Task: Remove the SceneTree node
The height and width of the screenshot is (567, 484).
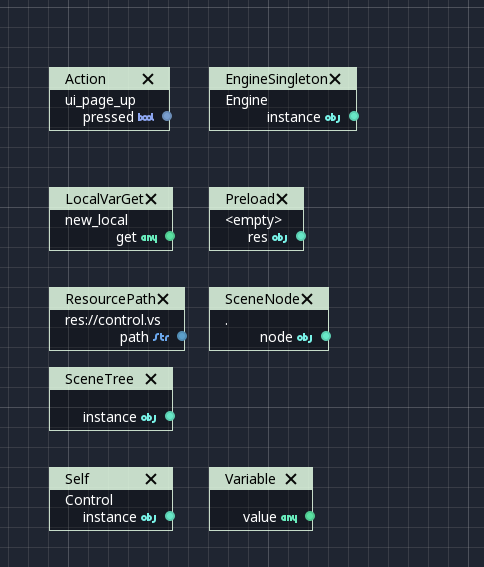Action: (x=151, y=379)
